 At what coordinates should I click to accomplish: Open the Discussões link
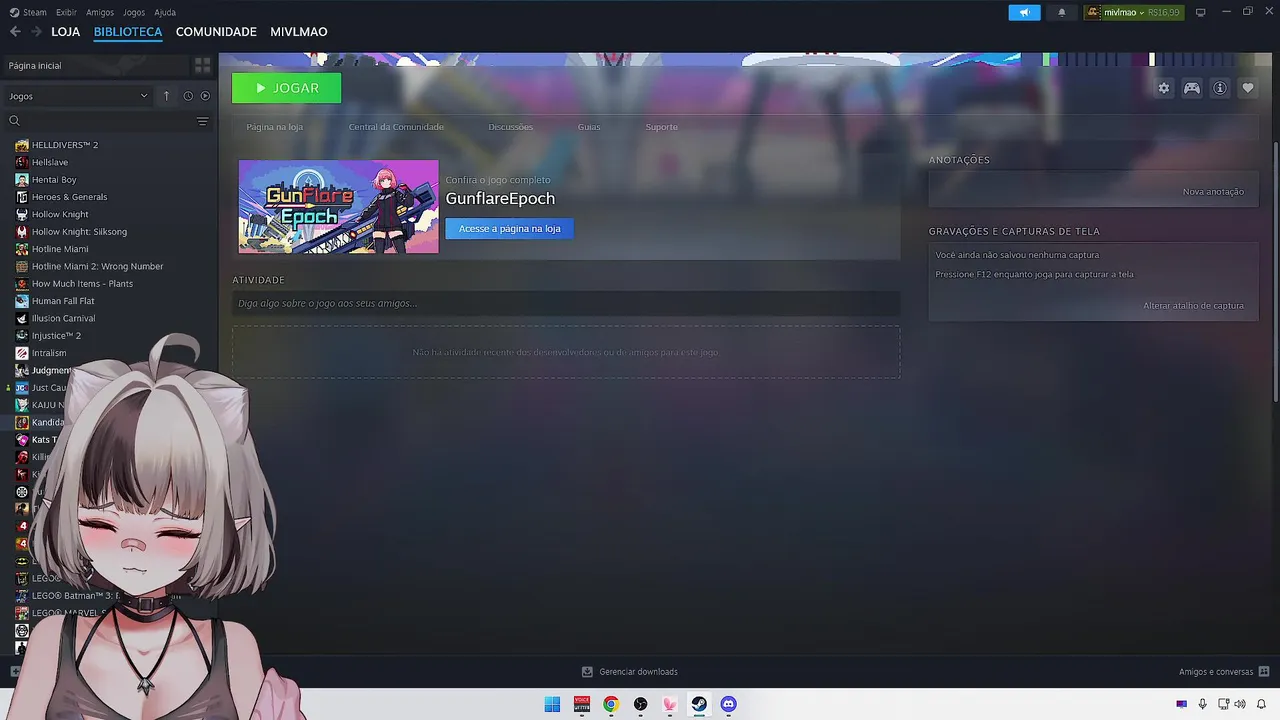tap(511, 127)
